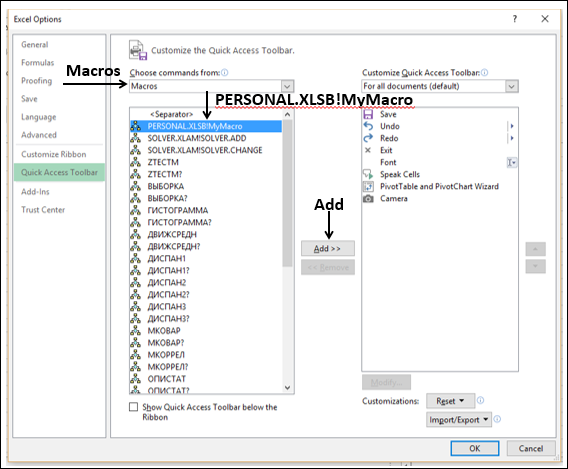The image size is (568, 469).
Task: Expand the Reset dropdown button
Action: point(450,401)
